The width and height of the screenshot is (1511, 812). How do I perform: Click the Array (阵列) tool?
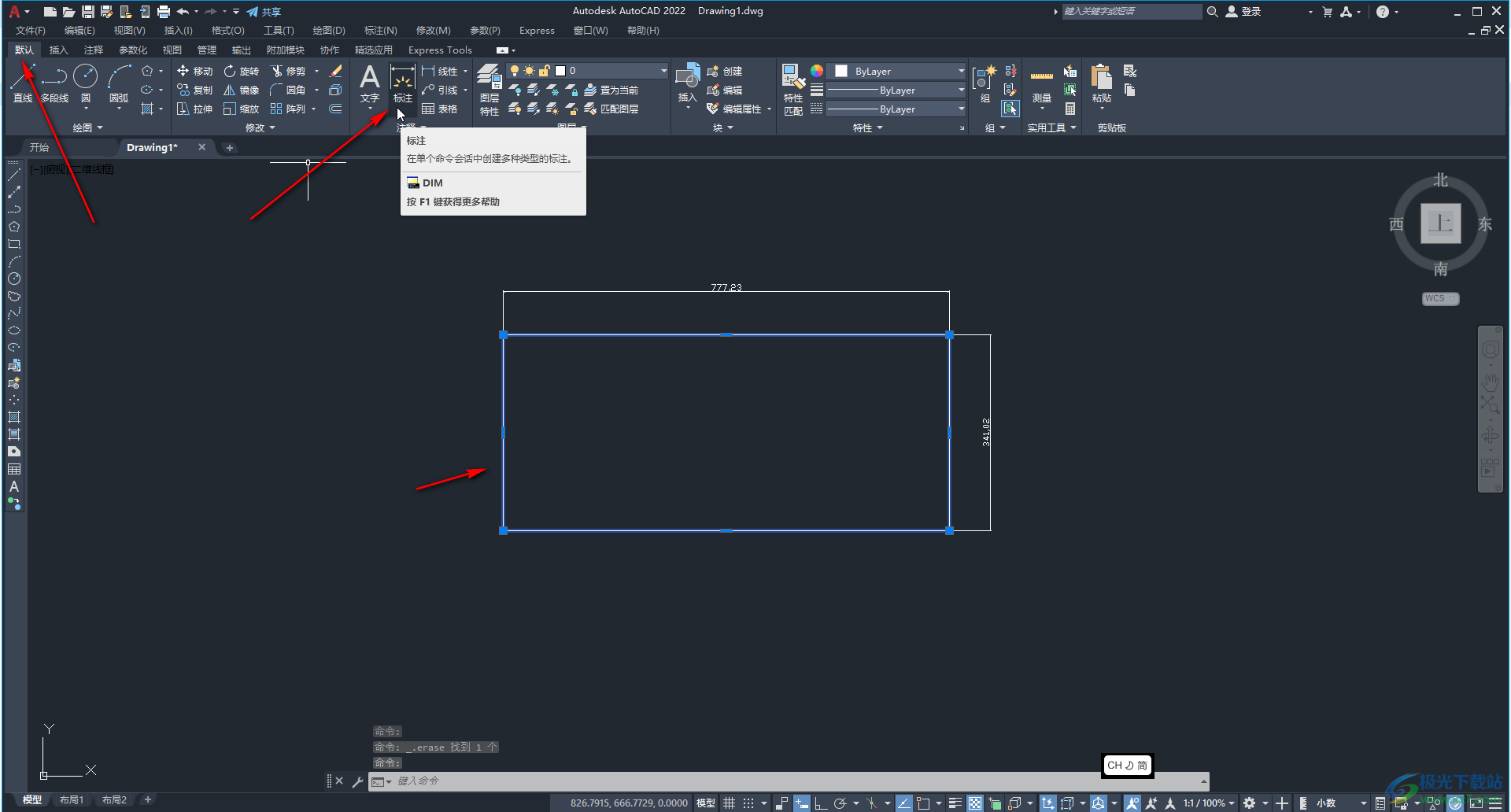(x=287, y=109)
